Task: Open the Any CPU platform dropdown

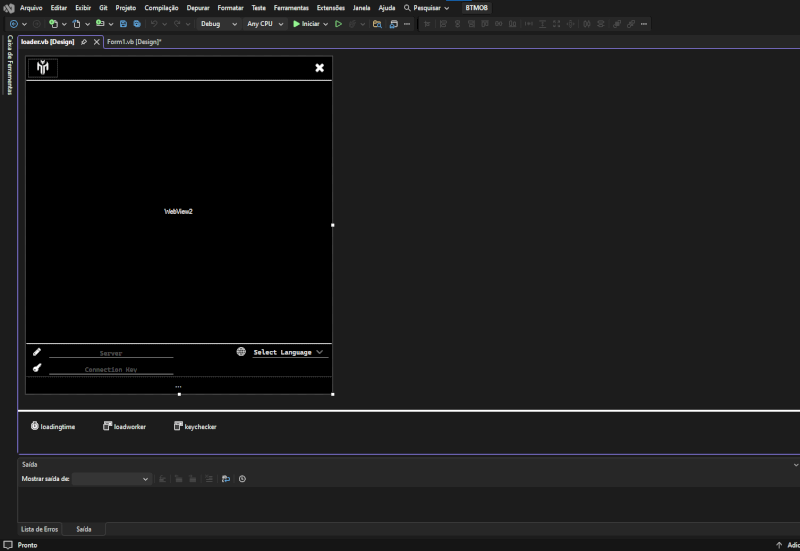Action: click(265, 23)
